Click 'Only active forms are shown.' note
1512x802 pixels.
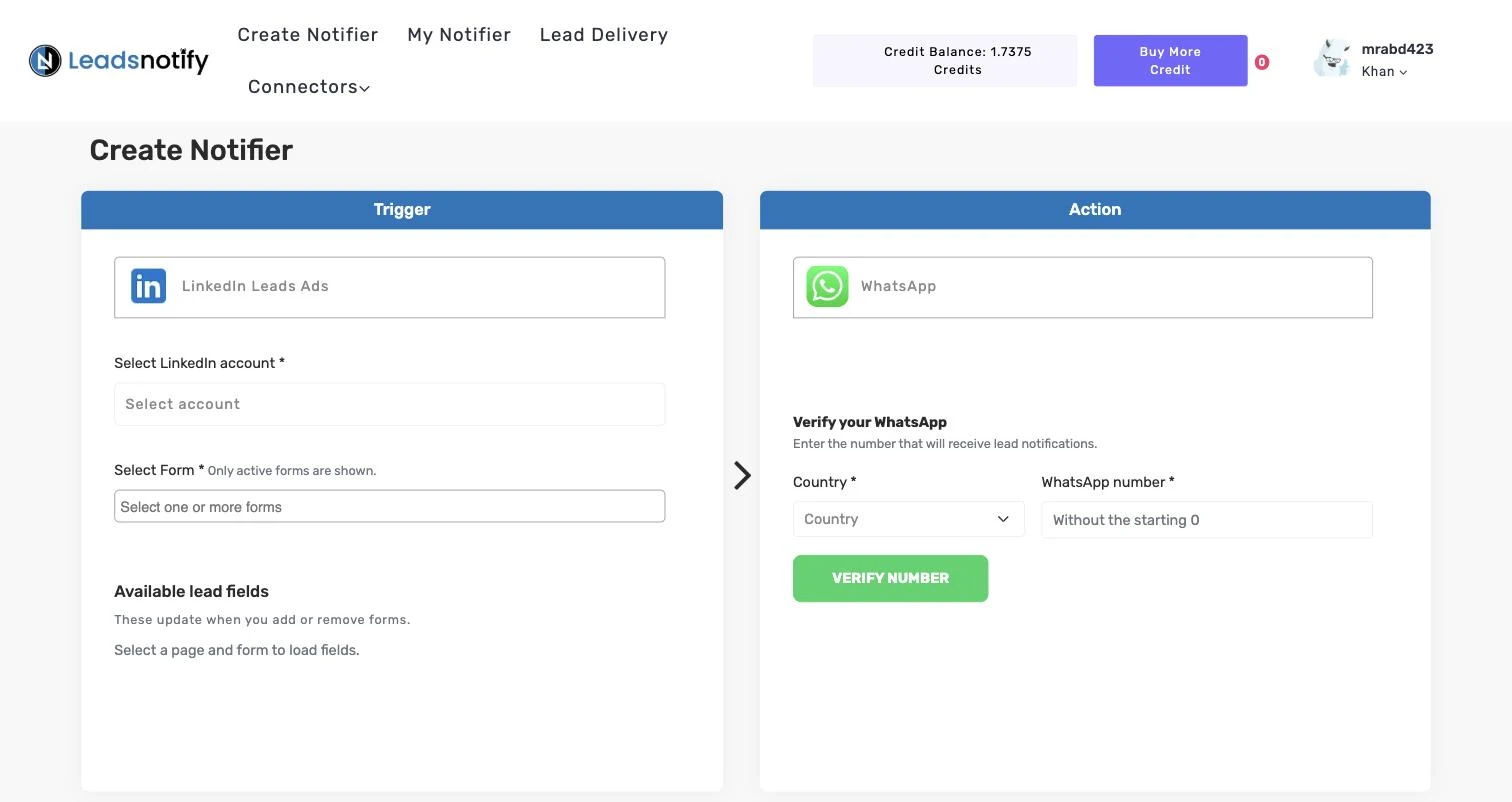[292, 471]
